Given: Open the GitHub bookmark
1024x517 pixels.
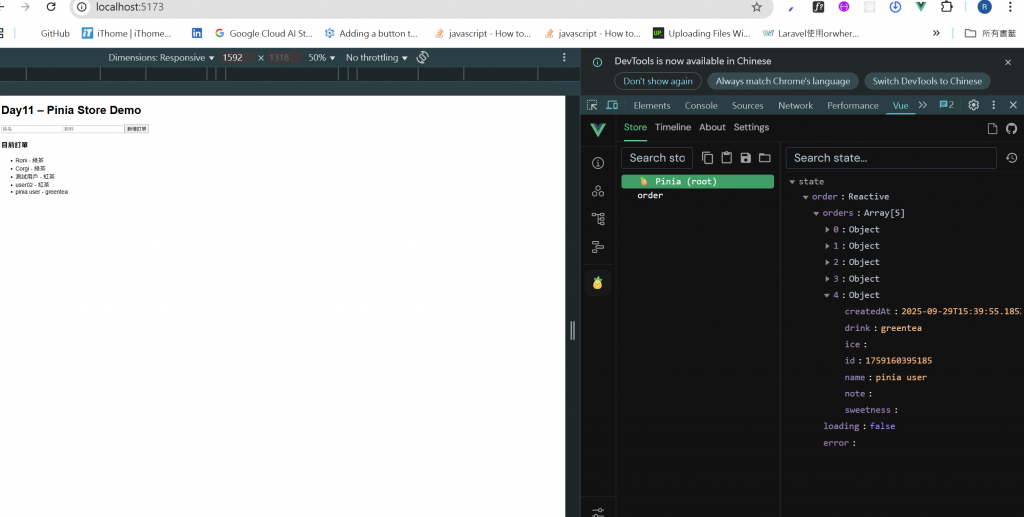Looking at the screenshot, I should 55,33.
